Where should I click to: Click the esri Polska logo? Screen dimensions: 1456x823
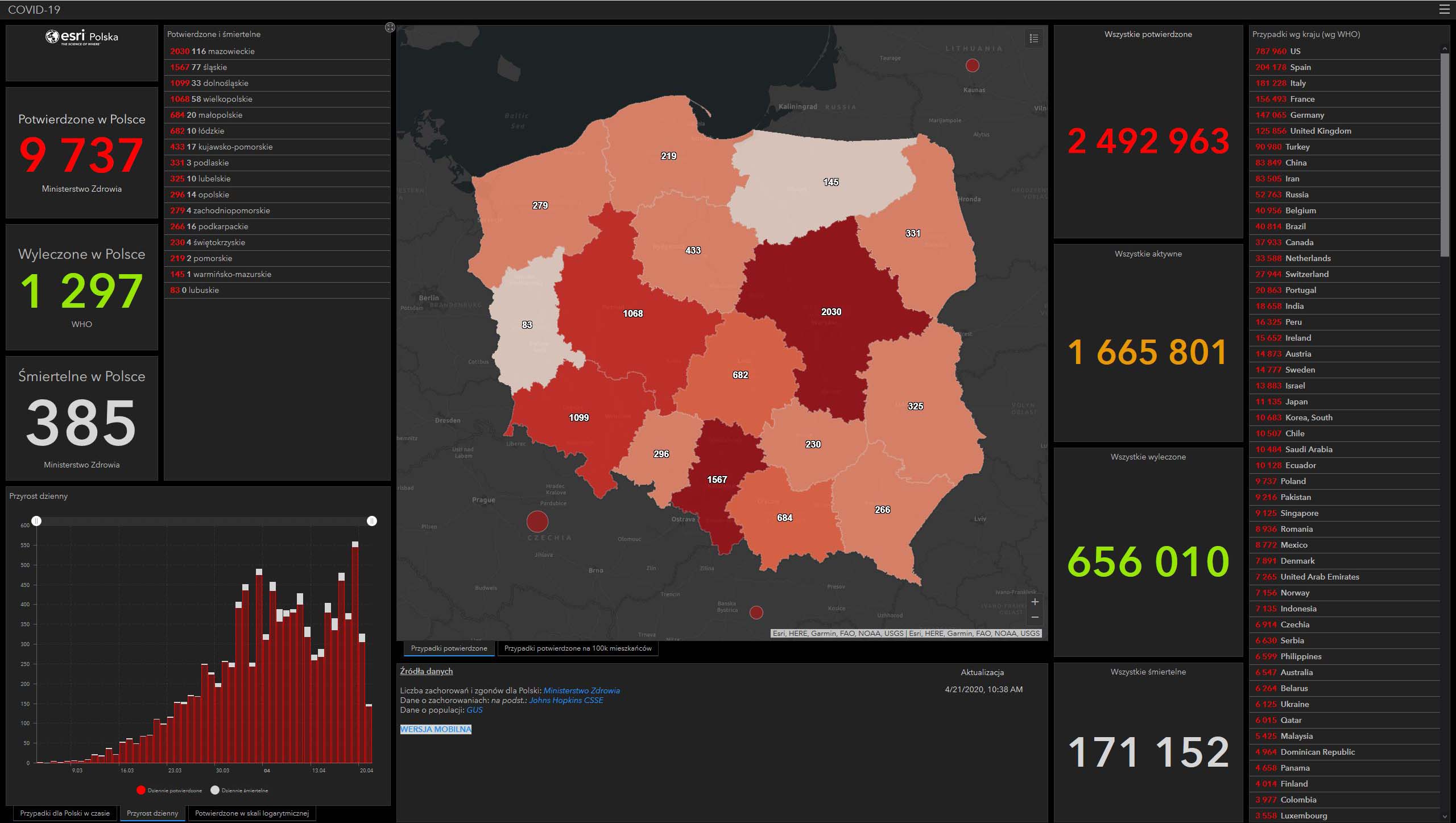[82, 38]
